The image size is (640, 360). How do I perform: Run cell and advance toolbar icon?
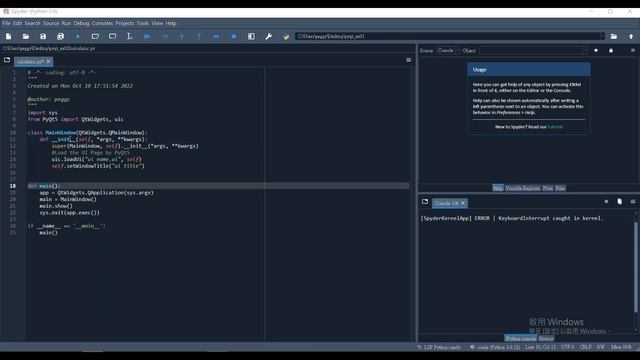click(x=112, y=36)
